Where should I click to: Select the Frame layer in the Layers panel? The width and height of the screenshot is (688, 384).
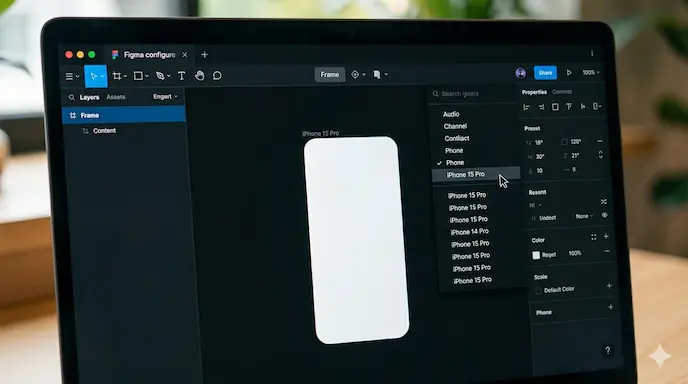pos(124,115)
